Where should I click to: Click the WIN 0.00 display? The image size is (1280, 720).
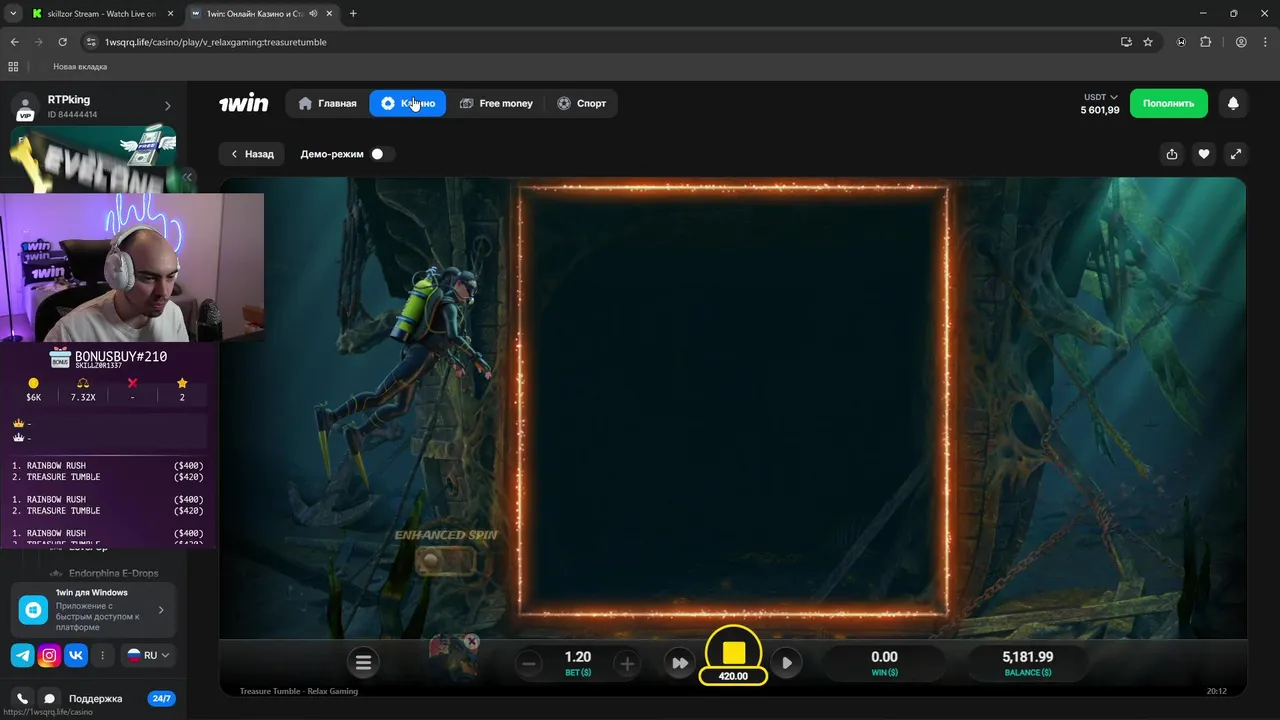(x=884, y=662)
